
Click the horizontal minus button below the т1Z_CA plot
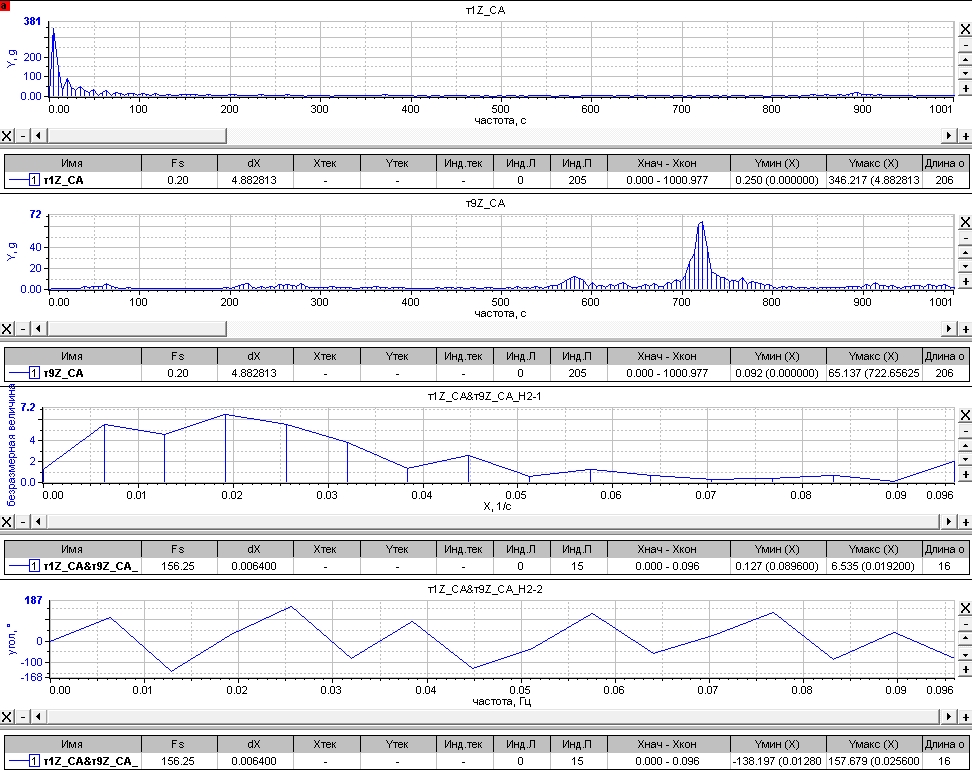23,135
